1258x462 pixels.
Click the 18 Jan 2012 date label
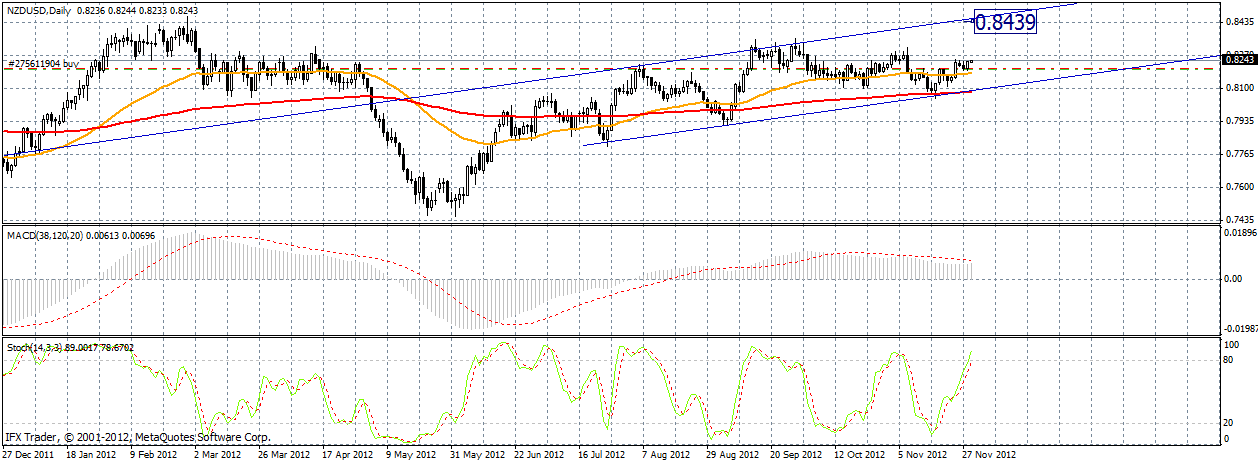click(x=93, y=454)
